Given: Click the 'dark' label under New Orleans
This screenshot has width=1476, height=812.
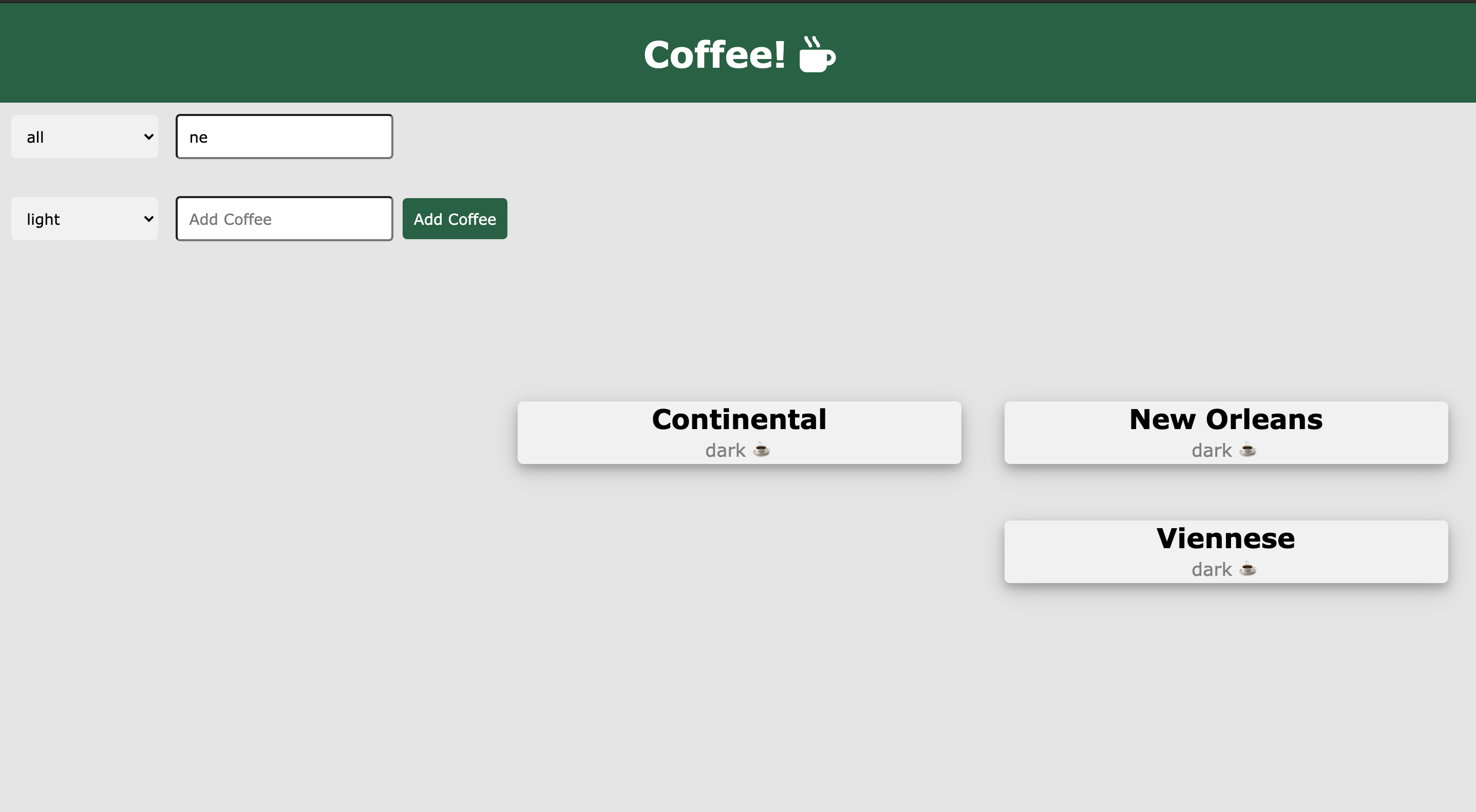Looking at the screenshot, I should pyautogui.click(x=1212, y=451).
